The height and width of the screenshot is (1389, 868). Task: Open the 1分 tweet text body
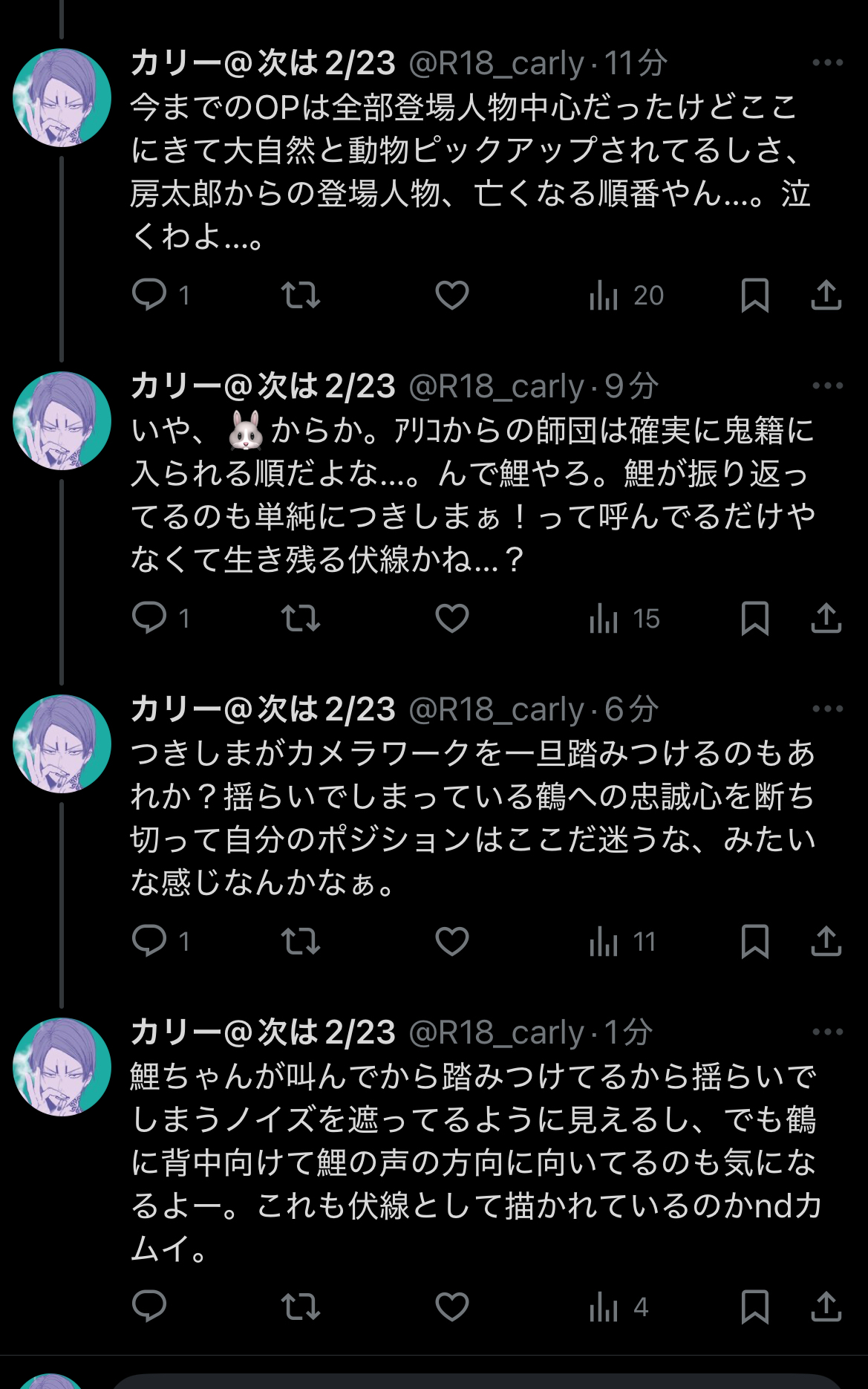(x=474, y=1162)
